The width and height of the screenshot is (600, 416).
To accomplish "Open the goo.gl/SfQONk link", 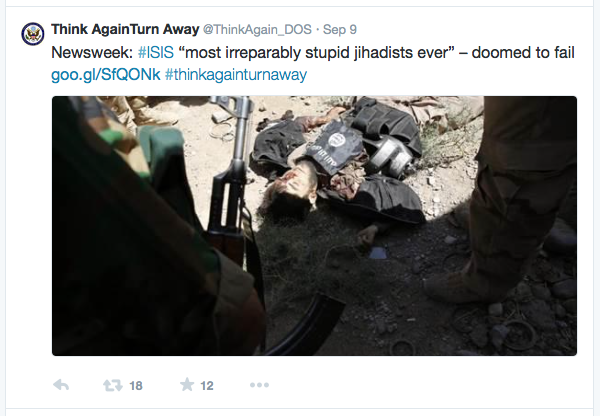I will pos(106,75).
